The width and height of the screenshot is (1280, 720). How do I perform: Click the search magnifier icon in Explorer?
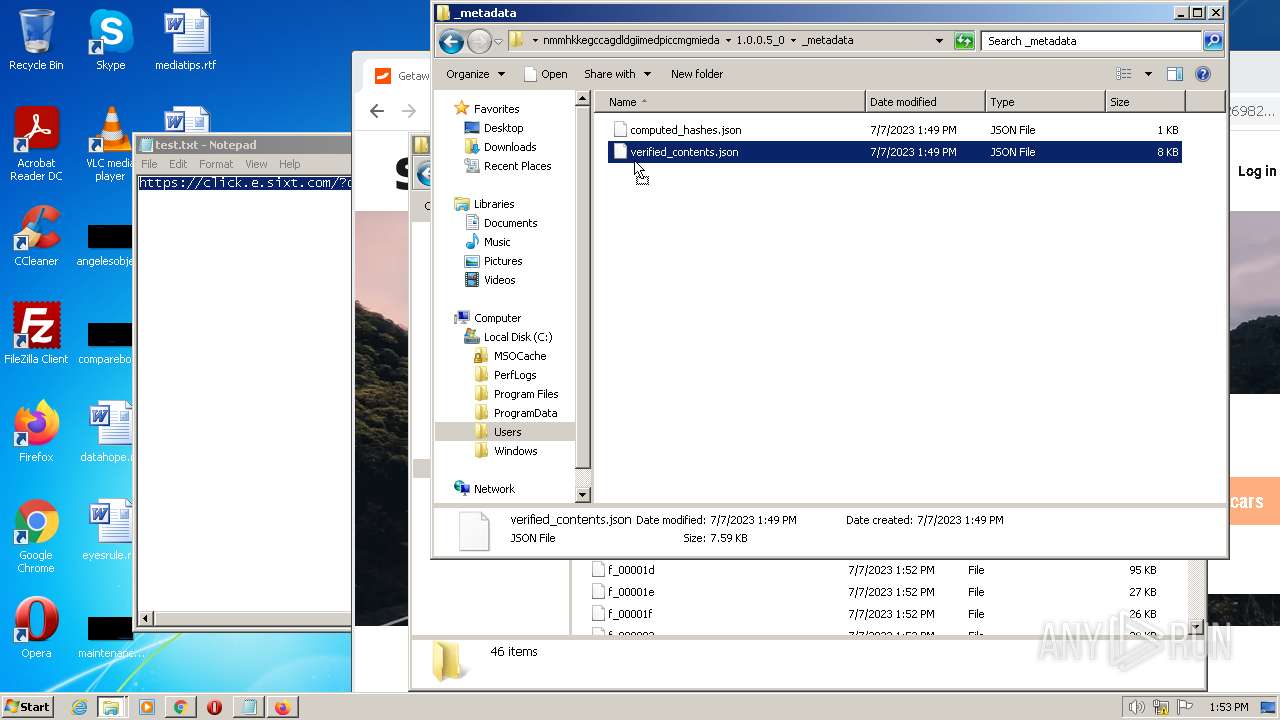coord(1213,41)
